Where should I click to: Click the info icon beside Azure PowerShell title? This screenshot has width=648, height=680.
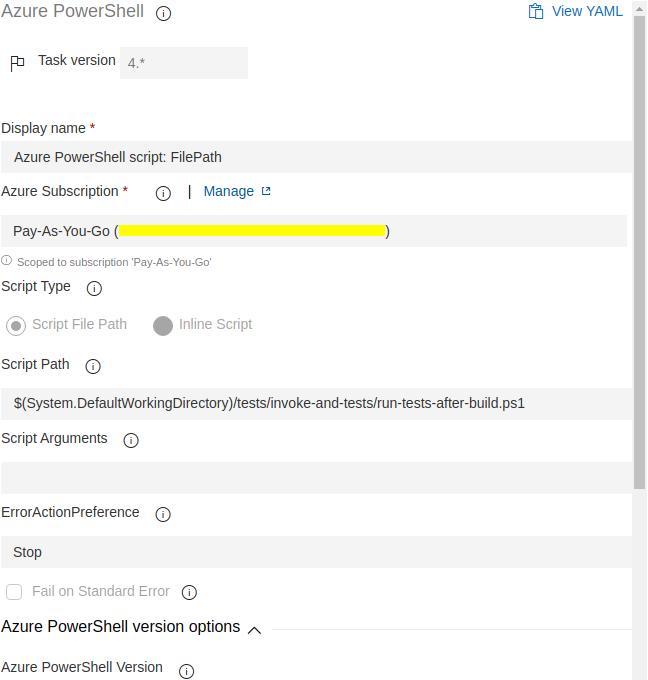[x=164, y=13]
